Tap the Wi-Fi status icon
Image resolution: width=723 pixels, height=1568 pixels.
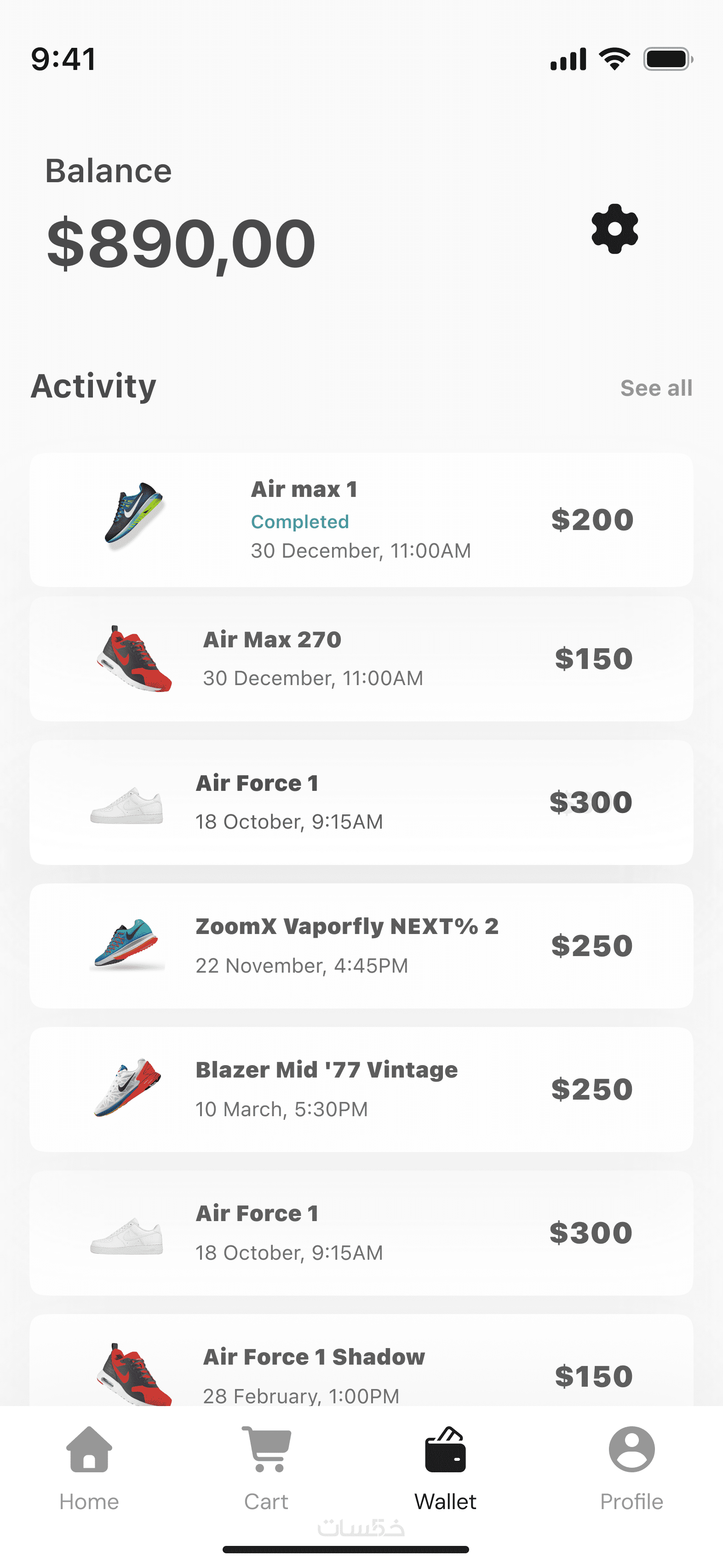pyautogui.click(x=614, y=59)
